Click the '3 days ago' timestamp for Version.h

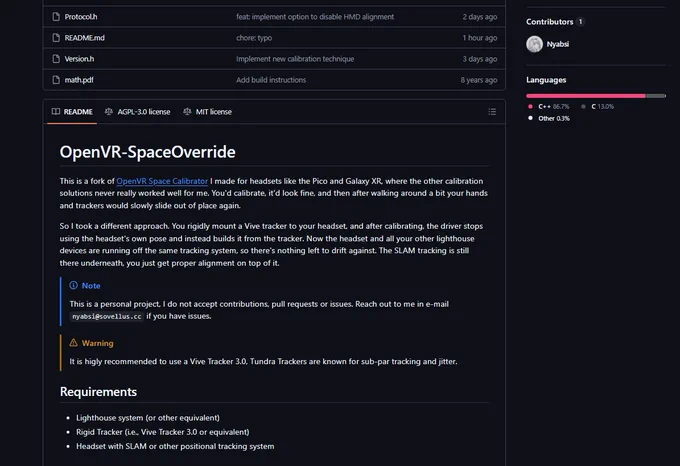click(x=480, y=59)
